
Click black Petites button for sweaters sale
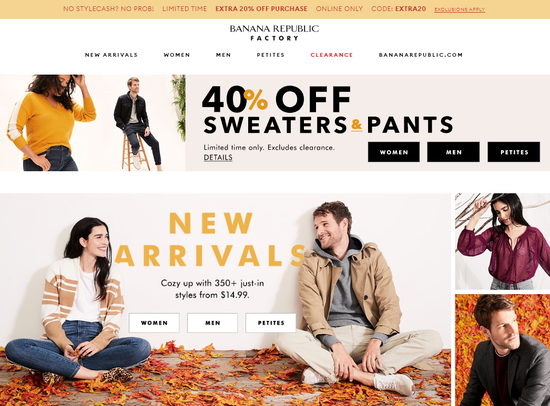(x=514, y=152)
